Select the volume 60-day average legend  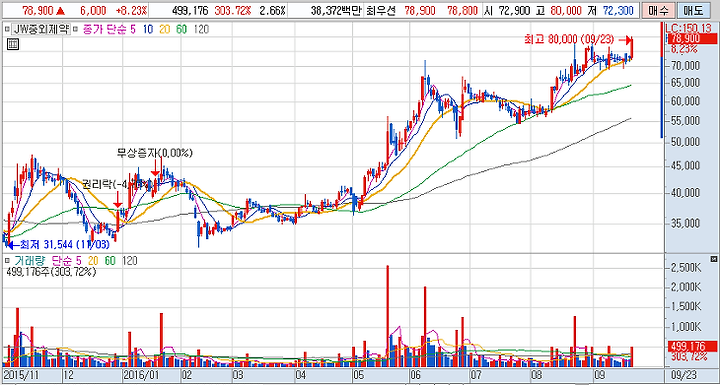point(110,260)
